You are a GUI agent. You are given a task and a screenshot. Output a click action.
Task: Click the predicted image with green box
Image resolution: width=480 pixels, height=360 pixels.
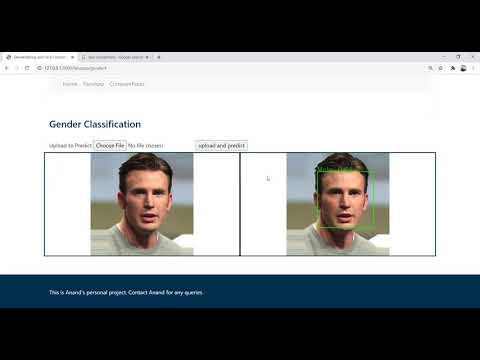(x=338, y=204)
